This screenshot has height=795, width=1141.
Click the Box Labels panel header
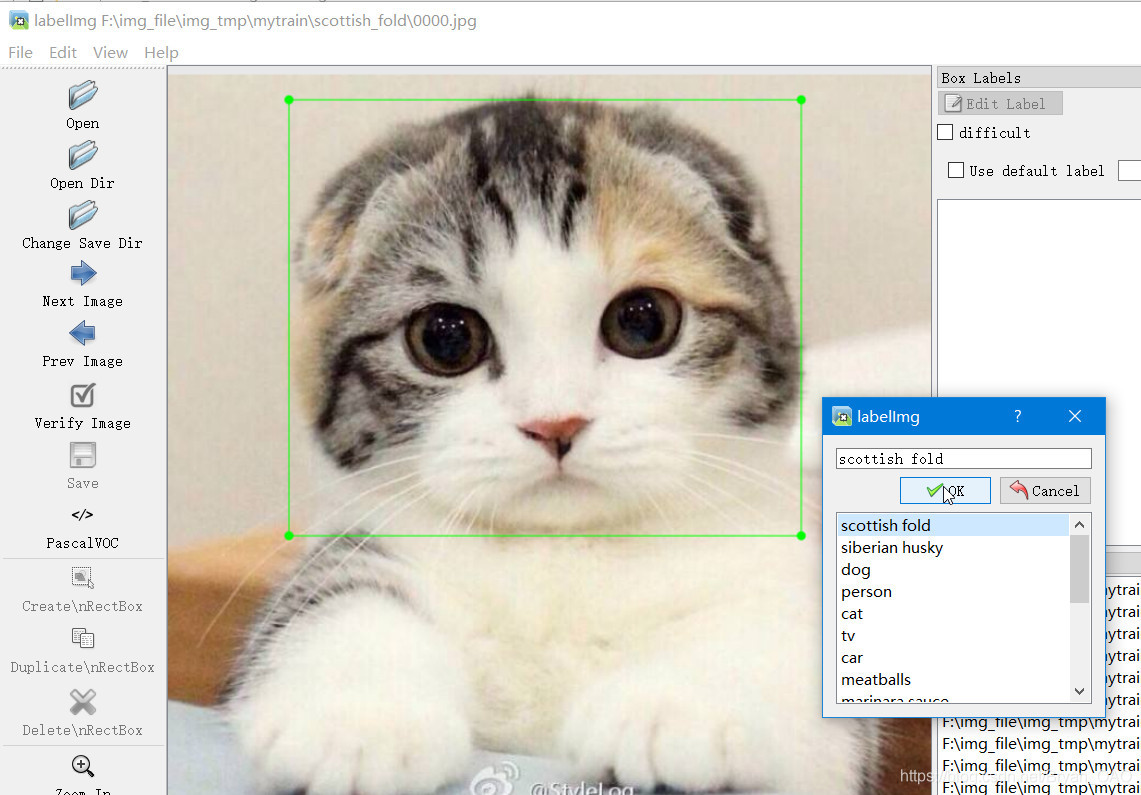(x=1039, y=78)
